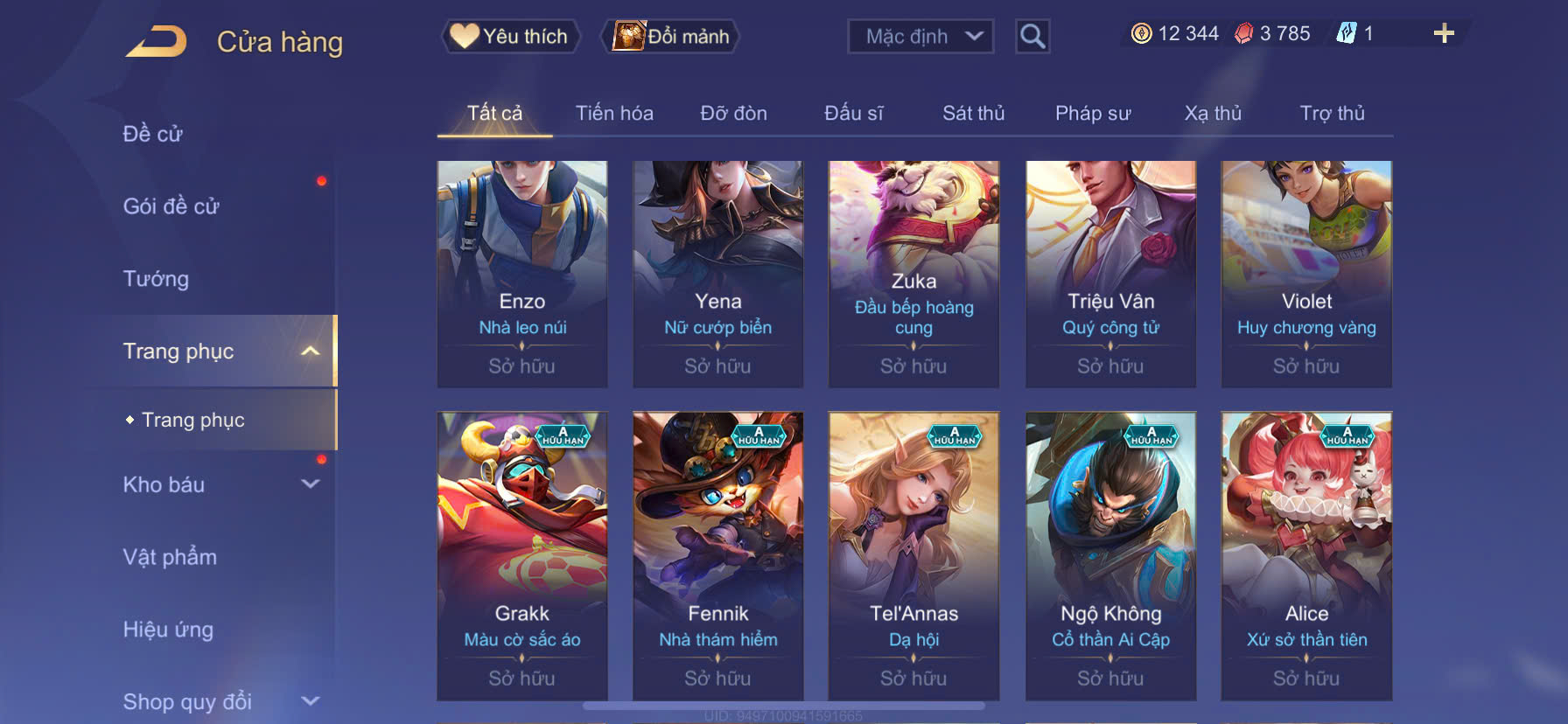Click the Đổi mảnh chest icon
Screen dimensions: 1568x724
[x=628, y=36]
